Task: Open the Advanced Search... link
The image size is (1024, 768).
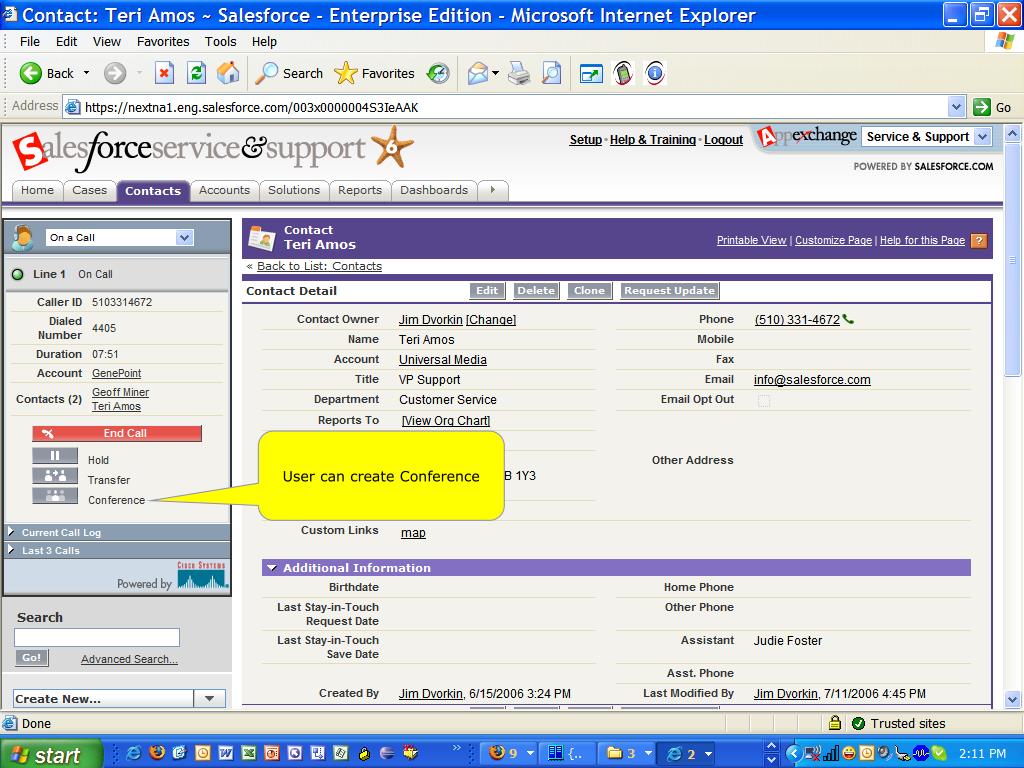Action: click(x=129, y=659)
